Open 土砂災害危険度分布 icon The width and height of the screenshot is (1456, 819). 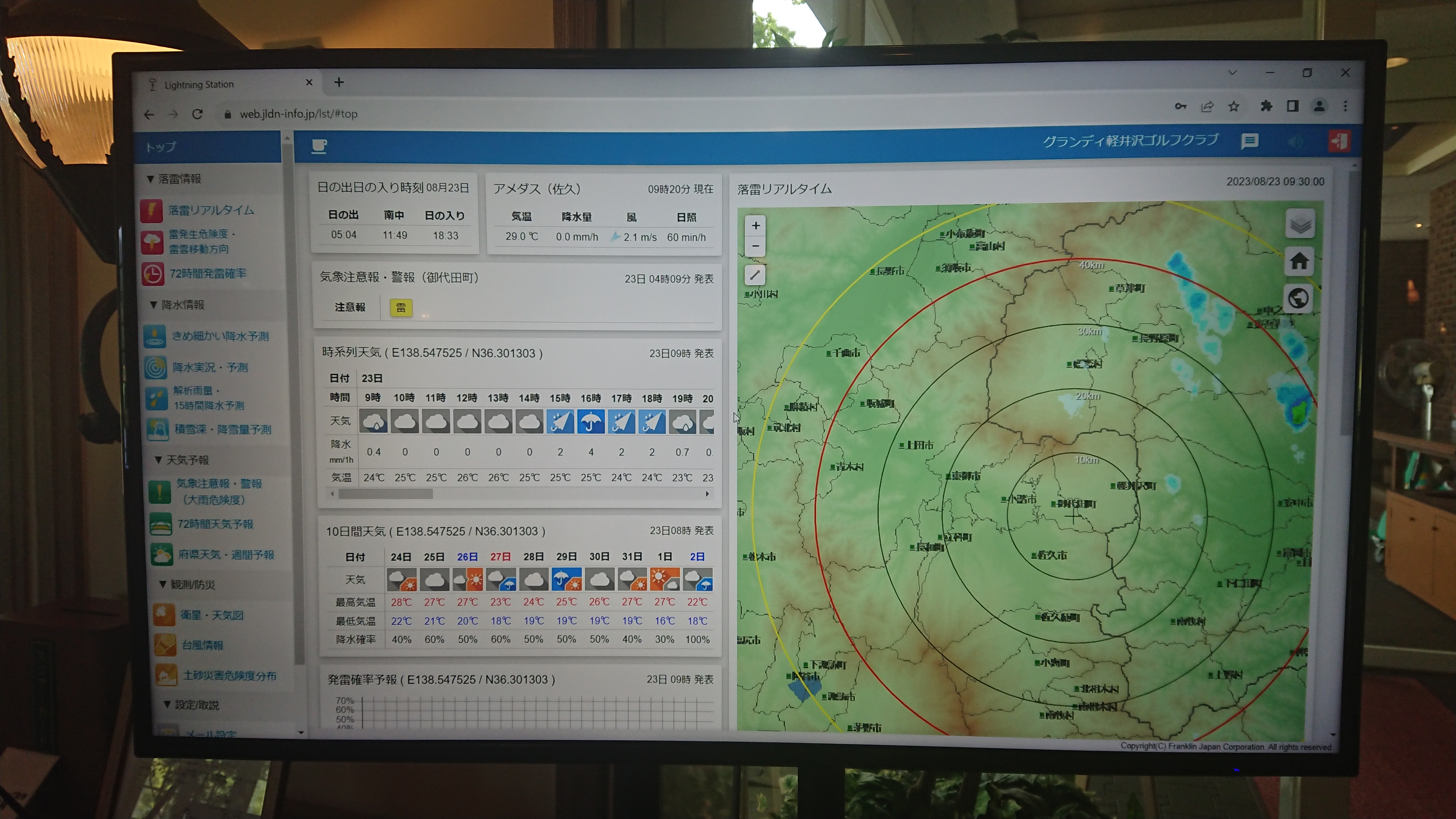tap(166, 675)
